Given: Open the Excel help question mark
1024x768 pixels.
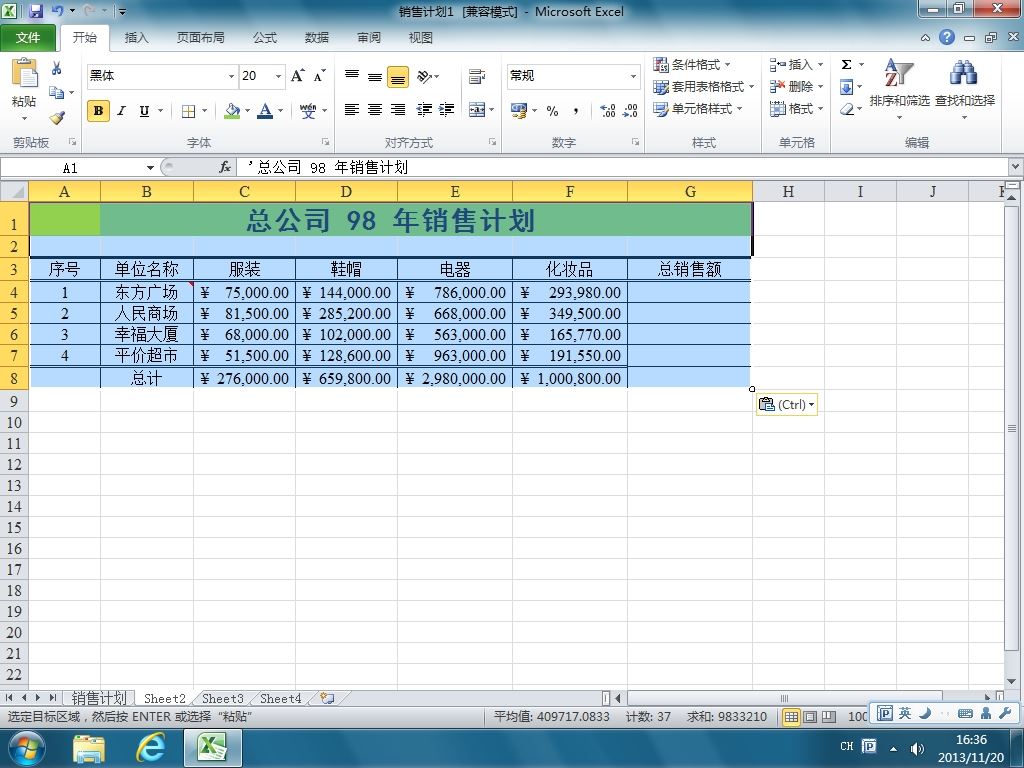Looking at the screenshot, I should 947,38.
